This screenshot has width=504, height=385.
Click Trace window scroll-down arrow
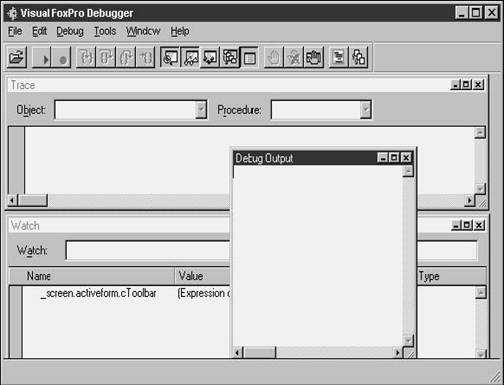(x=480, y=189)
